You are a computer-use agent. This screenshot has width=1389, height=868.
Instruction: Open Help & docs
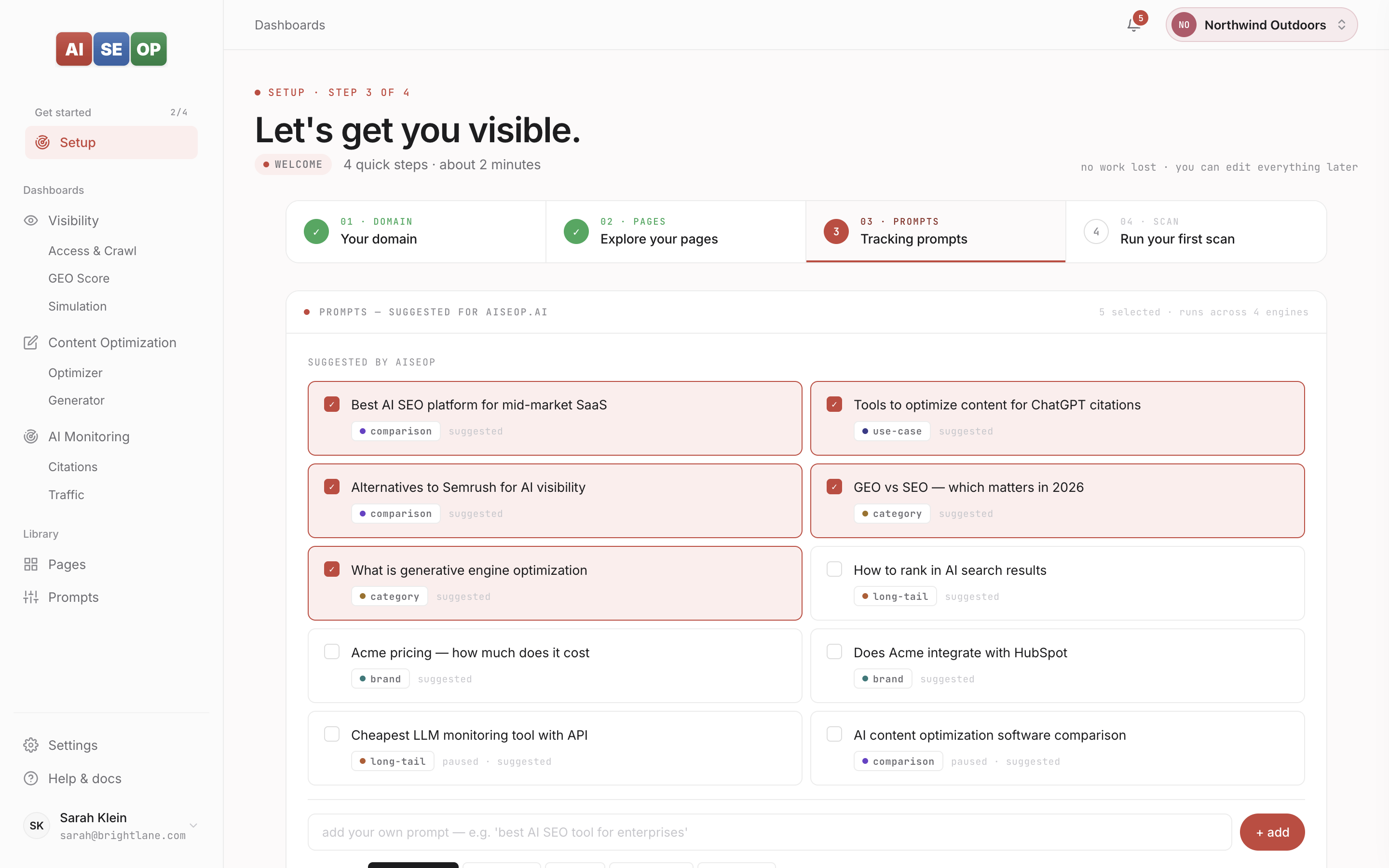[x=85, y=778]
